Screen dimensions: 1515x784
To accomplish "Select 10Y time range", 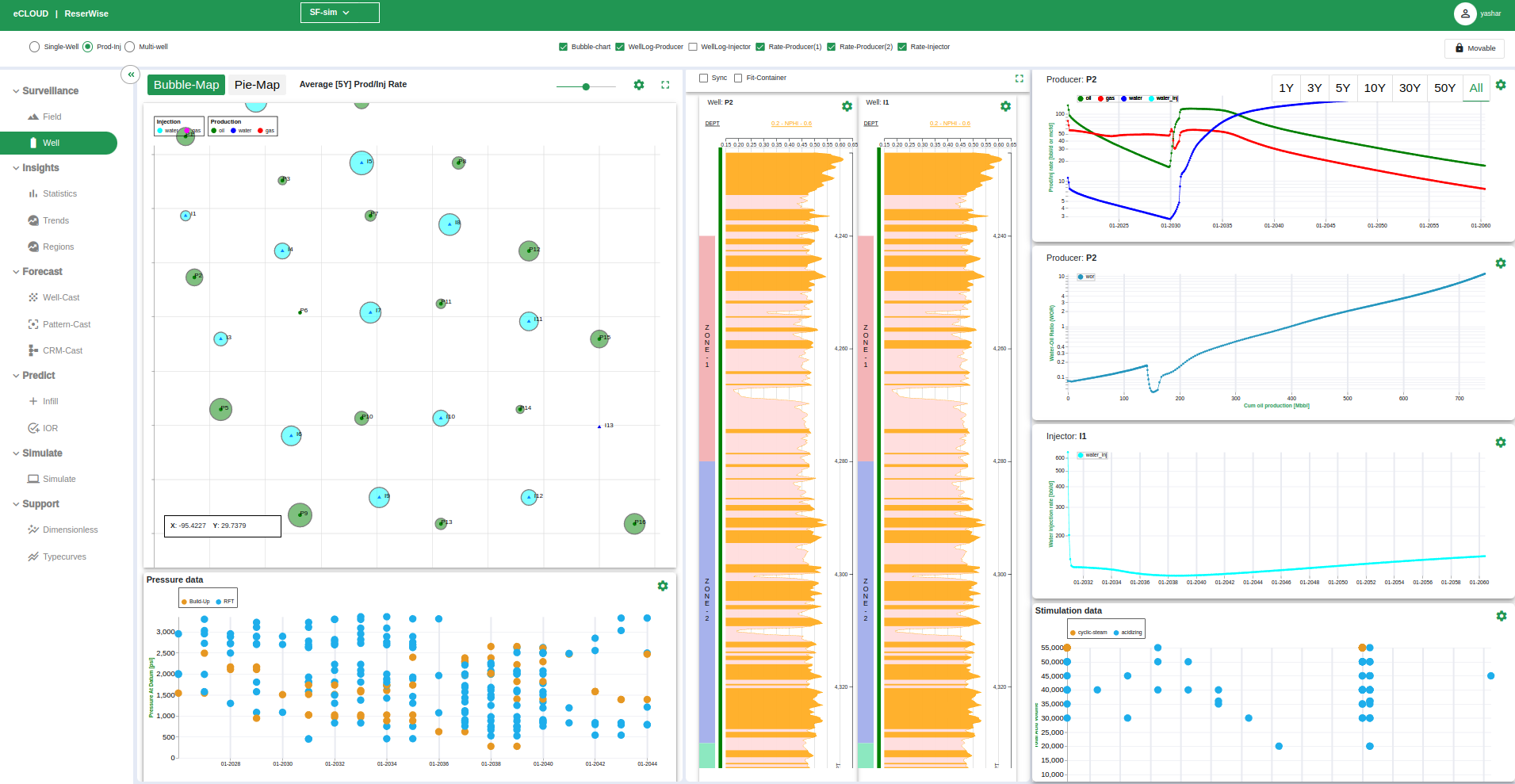I will 1375,88.
